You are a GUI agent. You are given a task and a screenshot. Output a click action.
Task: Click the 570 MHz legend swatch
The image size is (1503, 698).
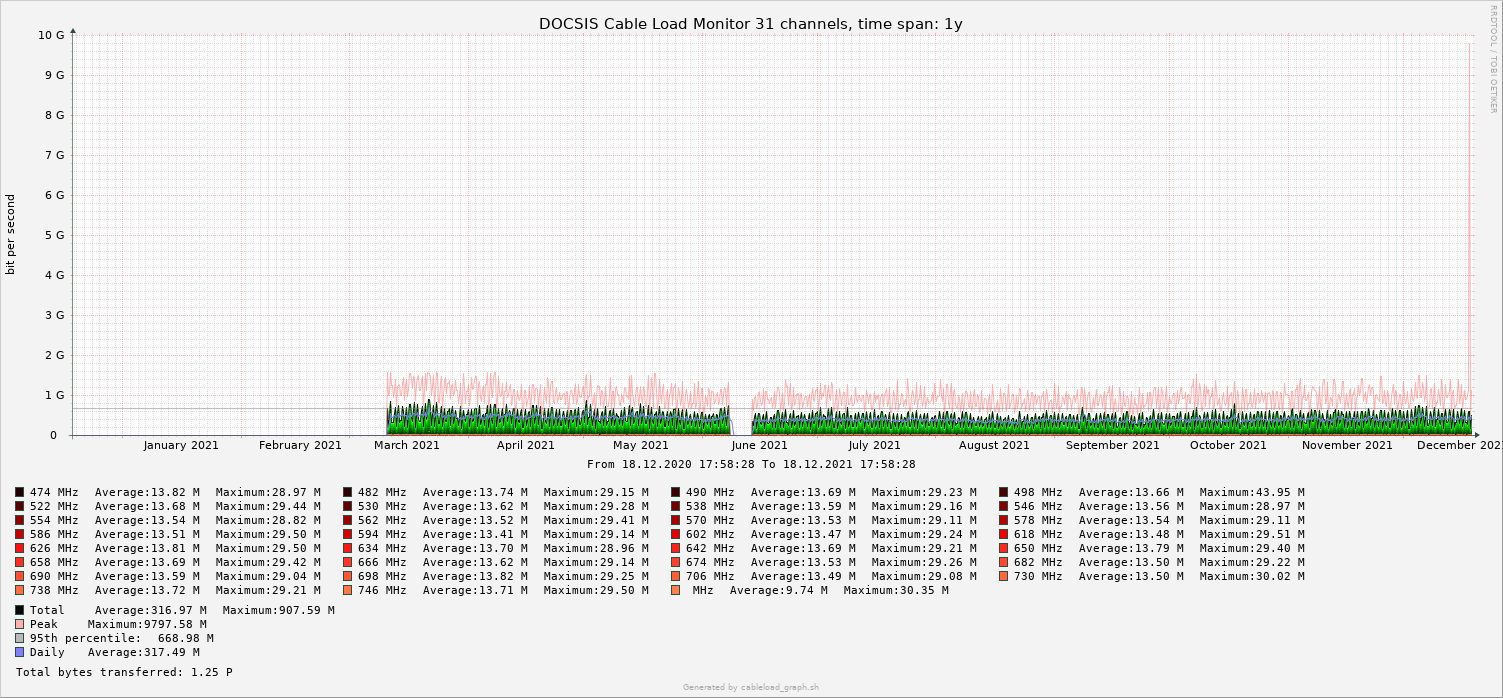pos(676,520)
